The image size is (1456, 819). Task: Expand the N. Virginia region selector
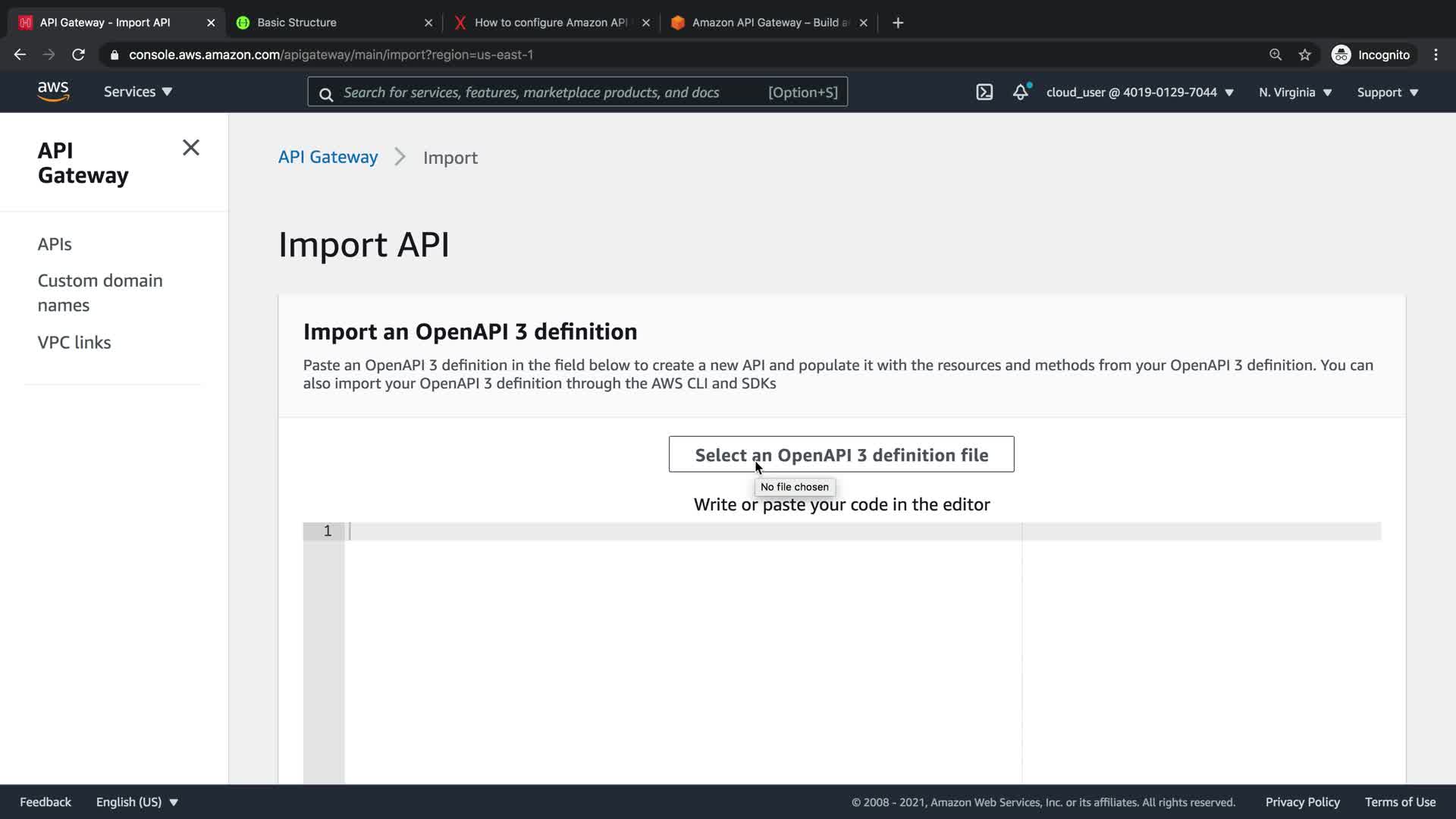[x=1295, y=93]
